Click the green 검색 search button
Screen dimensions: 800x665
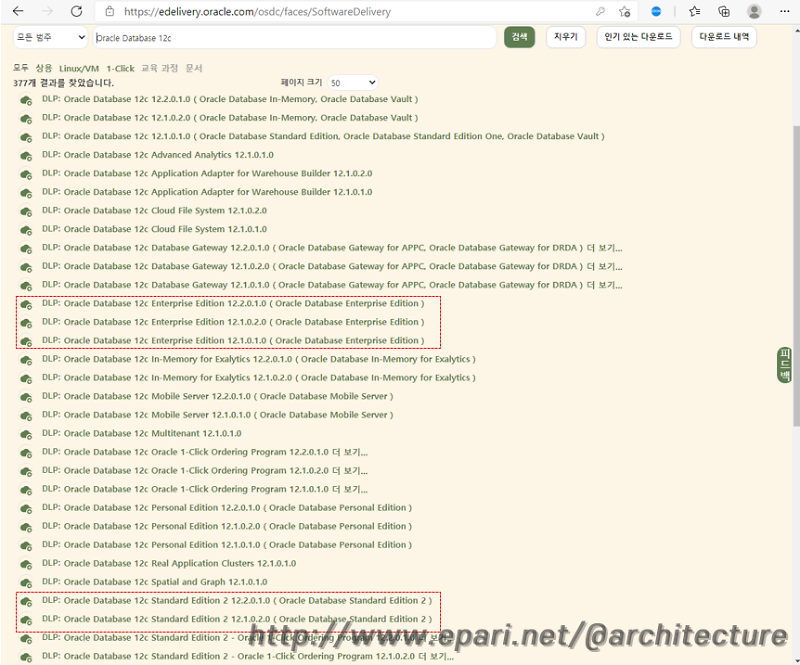519,37
